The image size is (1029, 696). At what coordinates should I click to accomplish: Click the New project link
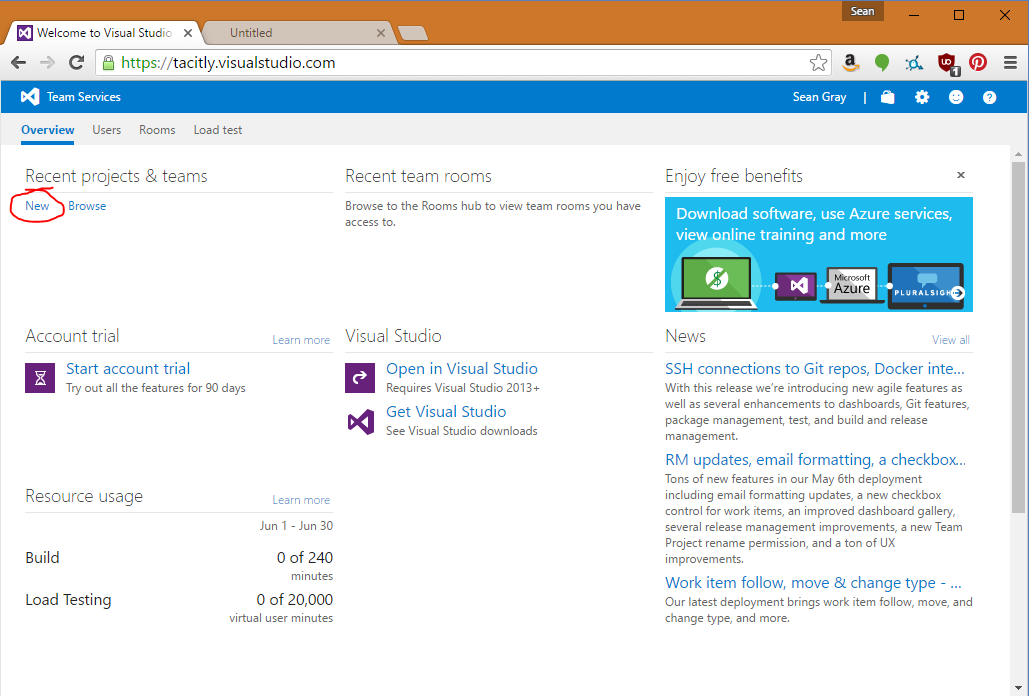tap(37, 206)
